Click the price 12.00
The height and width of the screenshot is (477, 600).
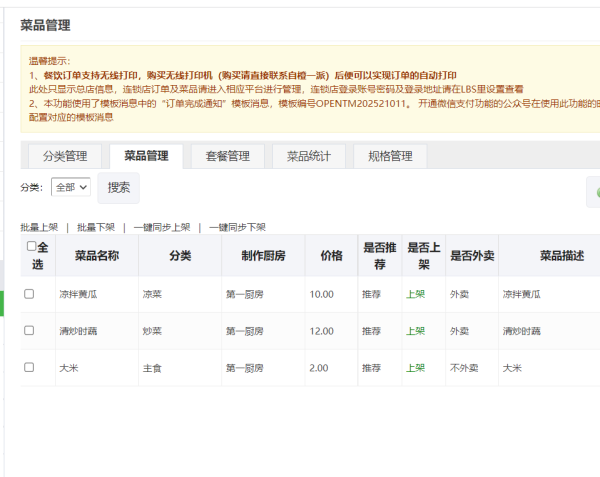(x=321, y=331)
